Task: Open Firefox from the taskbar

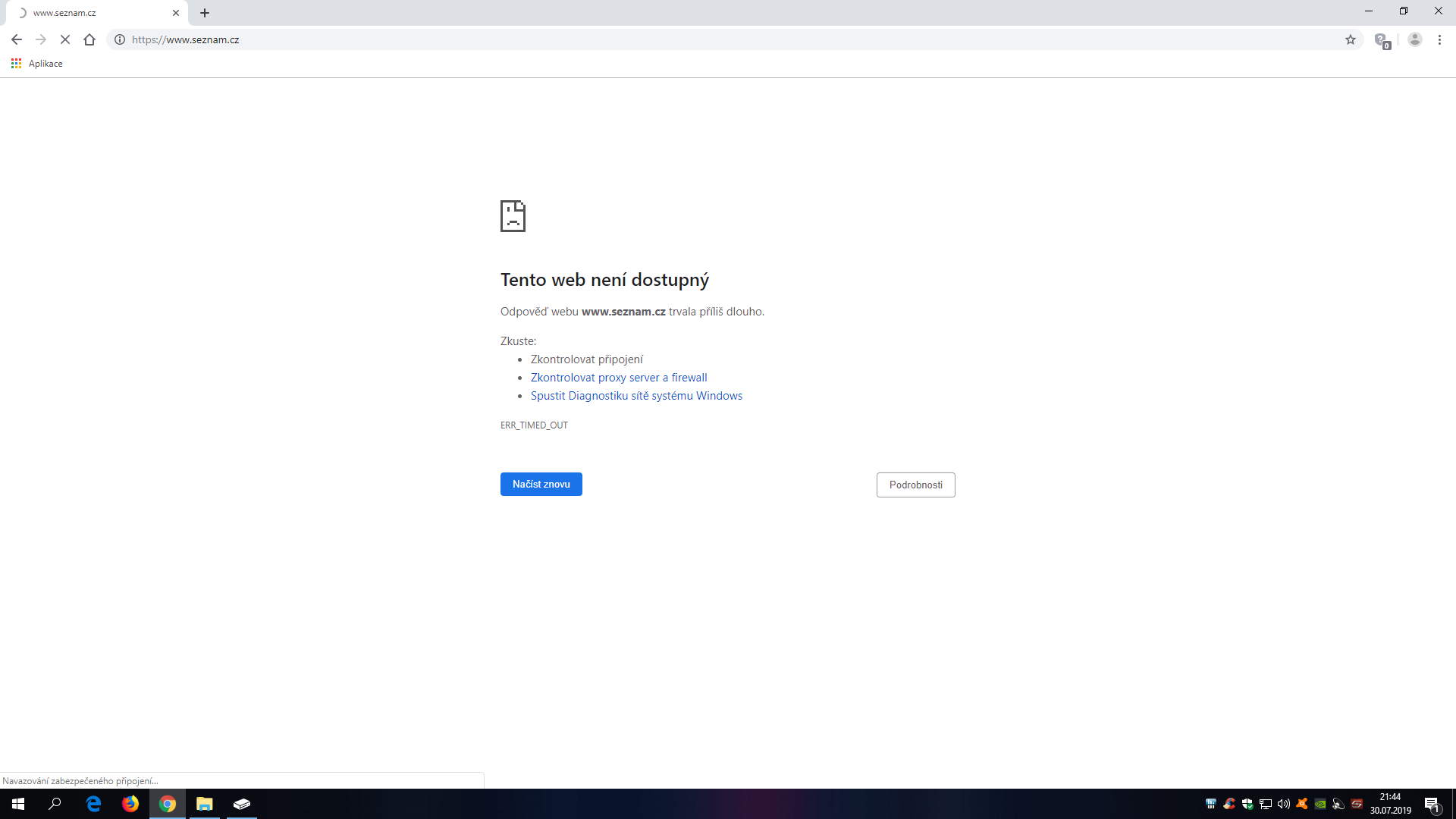Action: click(x=130, y=804)
